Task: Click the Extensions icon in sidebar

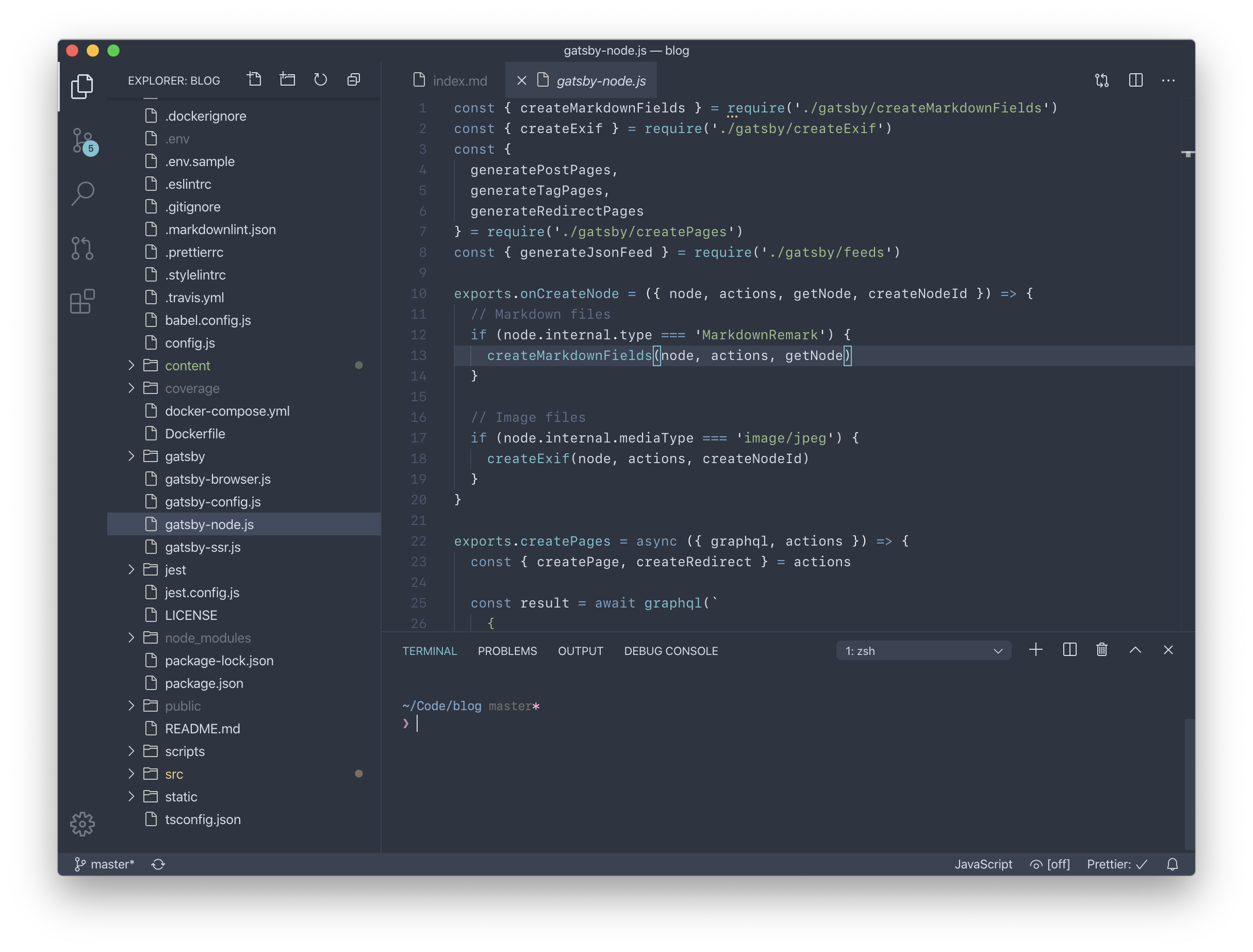Action: click(x=84, y=300)
